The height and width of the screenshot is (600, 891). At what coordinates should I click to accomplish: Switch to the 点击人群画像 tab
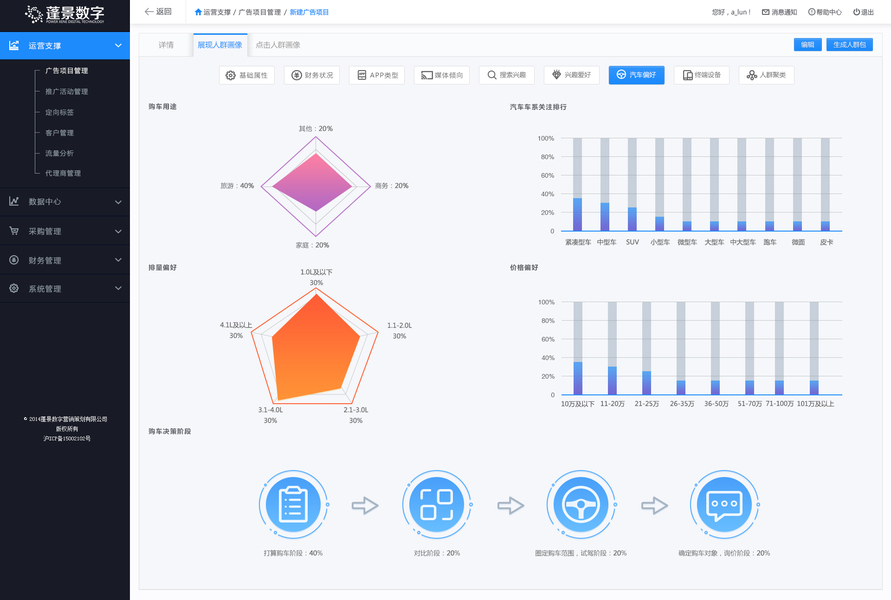[x=278, y=45]
